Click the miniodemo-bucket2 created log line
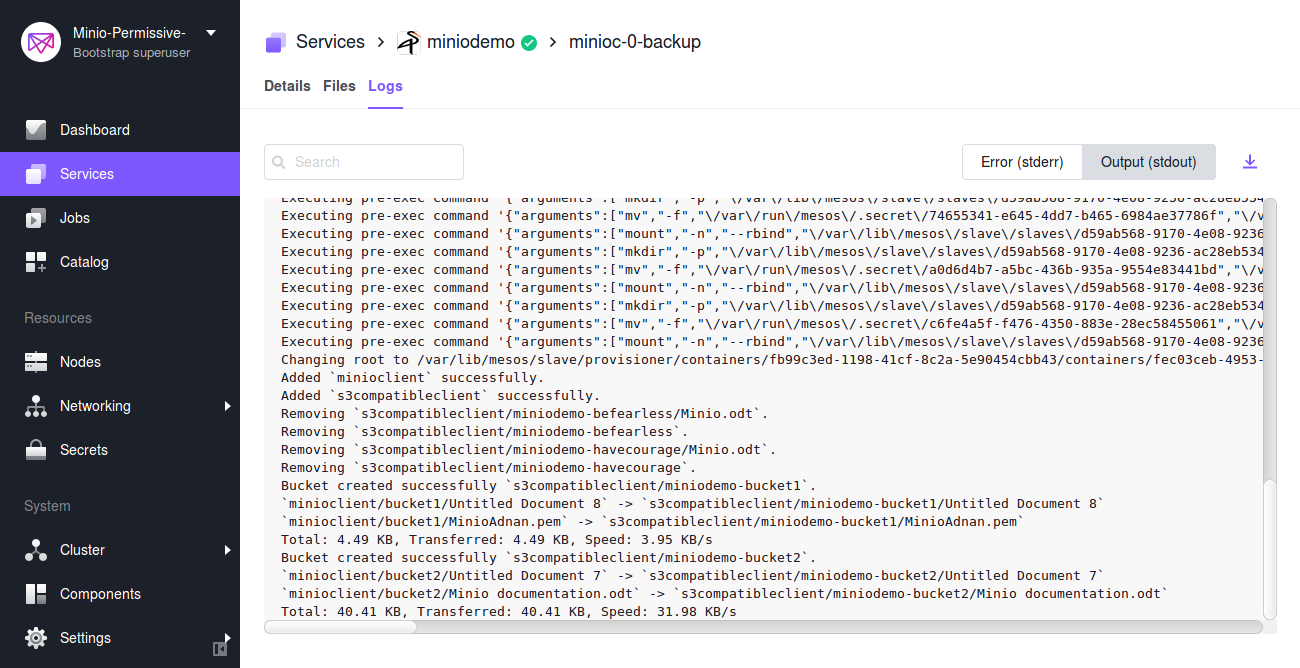1300x668 pixels. click(548, 558)
